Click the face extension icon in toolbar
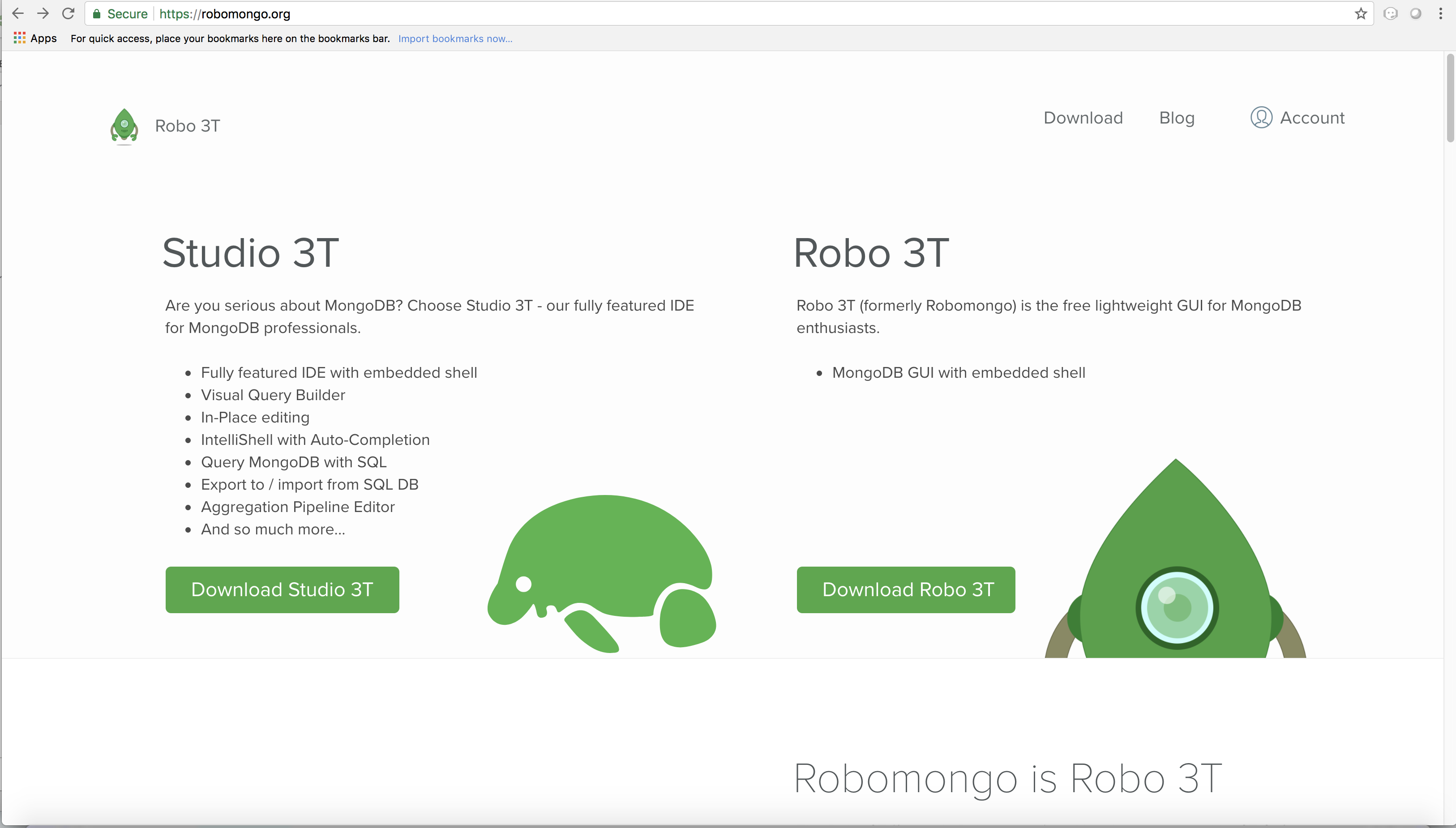 pyautogui.click(x=1391, y=13)
